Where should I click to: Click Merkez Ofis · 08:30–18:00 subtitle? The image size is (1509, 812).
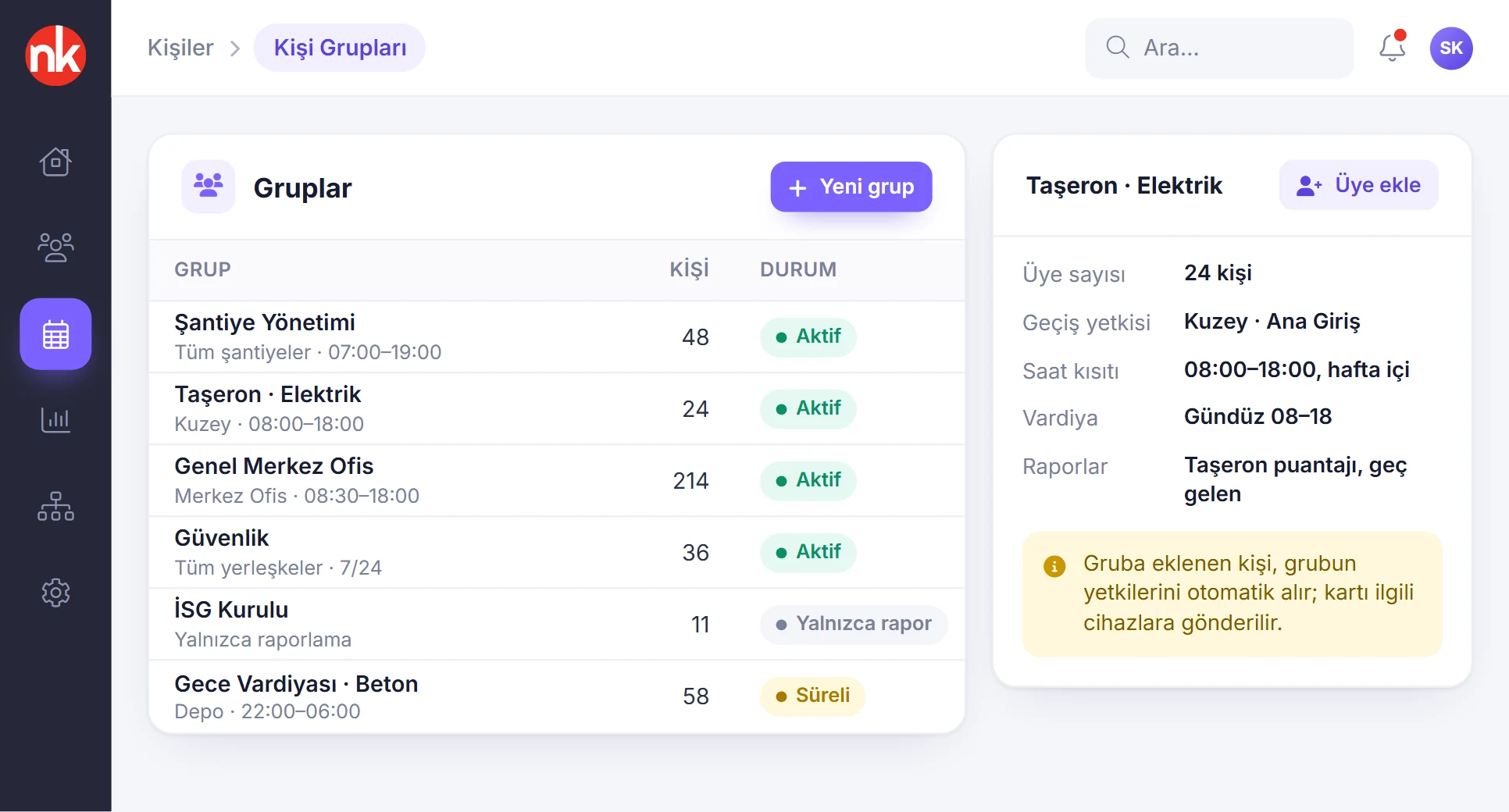click(x=297, y=497)
